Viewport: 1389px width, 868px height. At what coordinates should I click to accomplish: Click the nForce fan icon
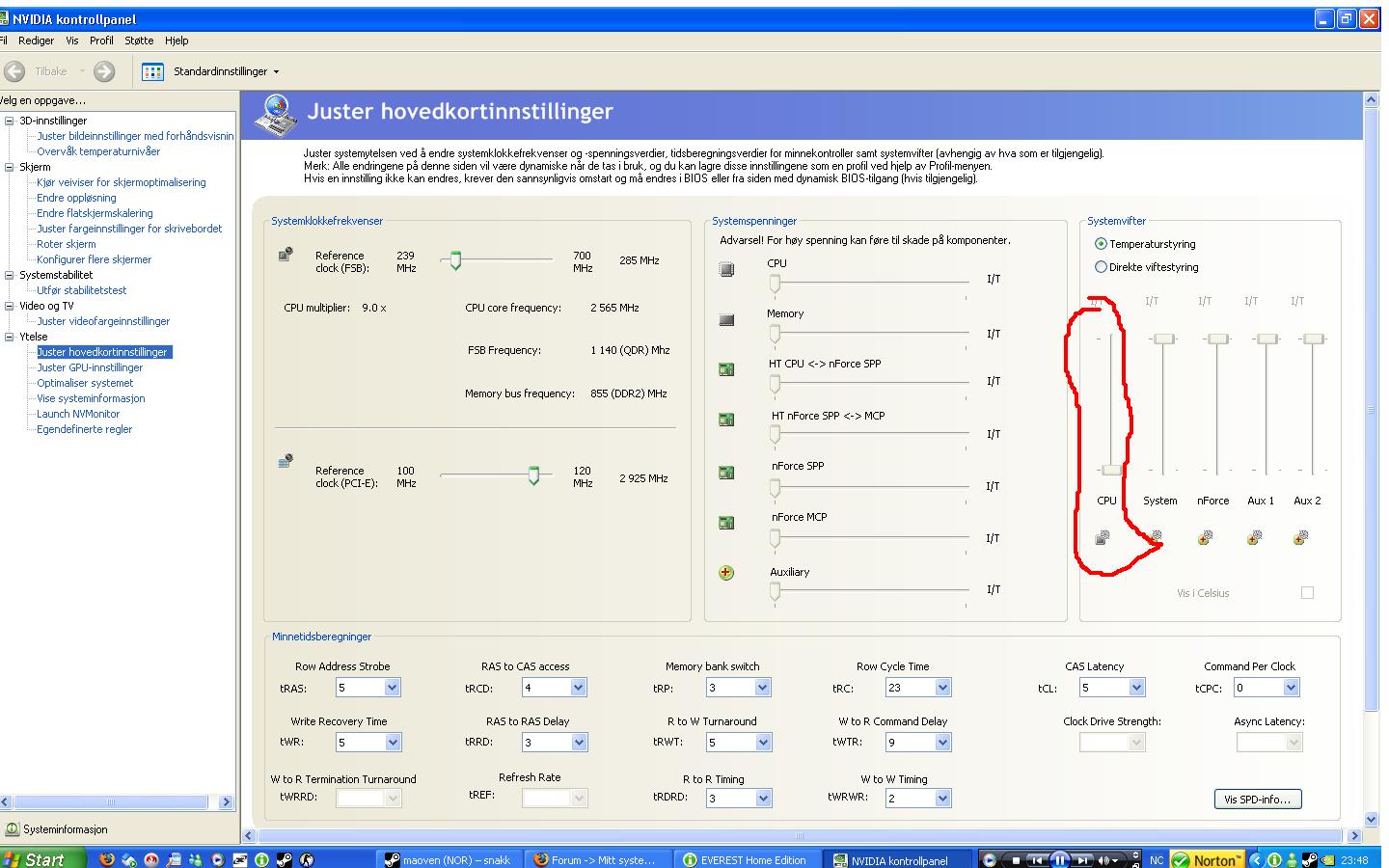tap(1205, 537)
